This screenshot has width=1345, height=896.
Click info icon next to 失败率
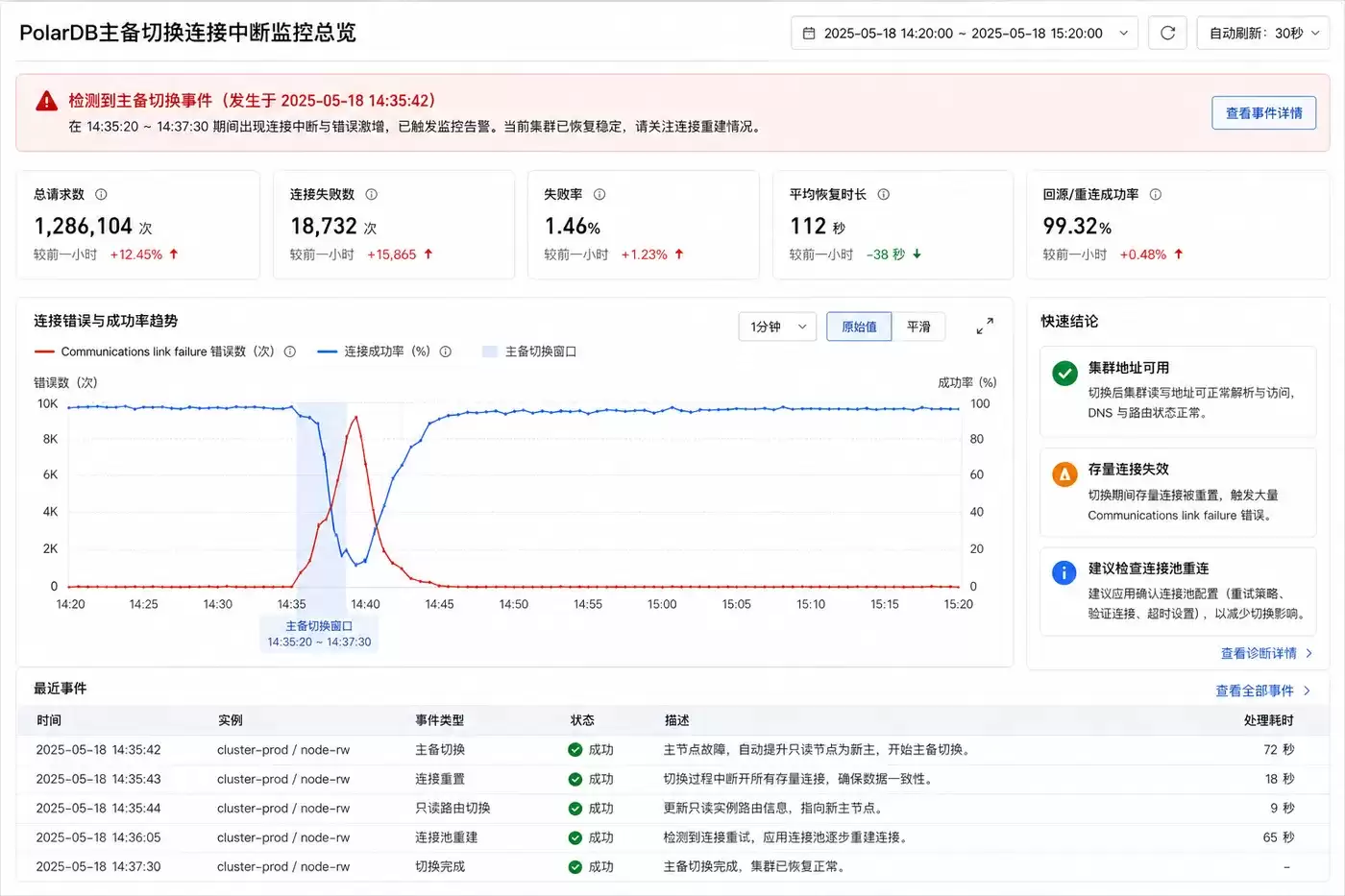point(599,194)
